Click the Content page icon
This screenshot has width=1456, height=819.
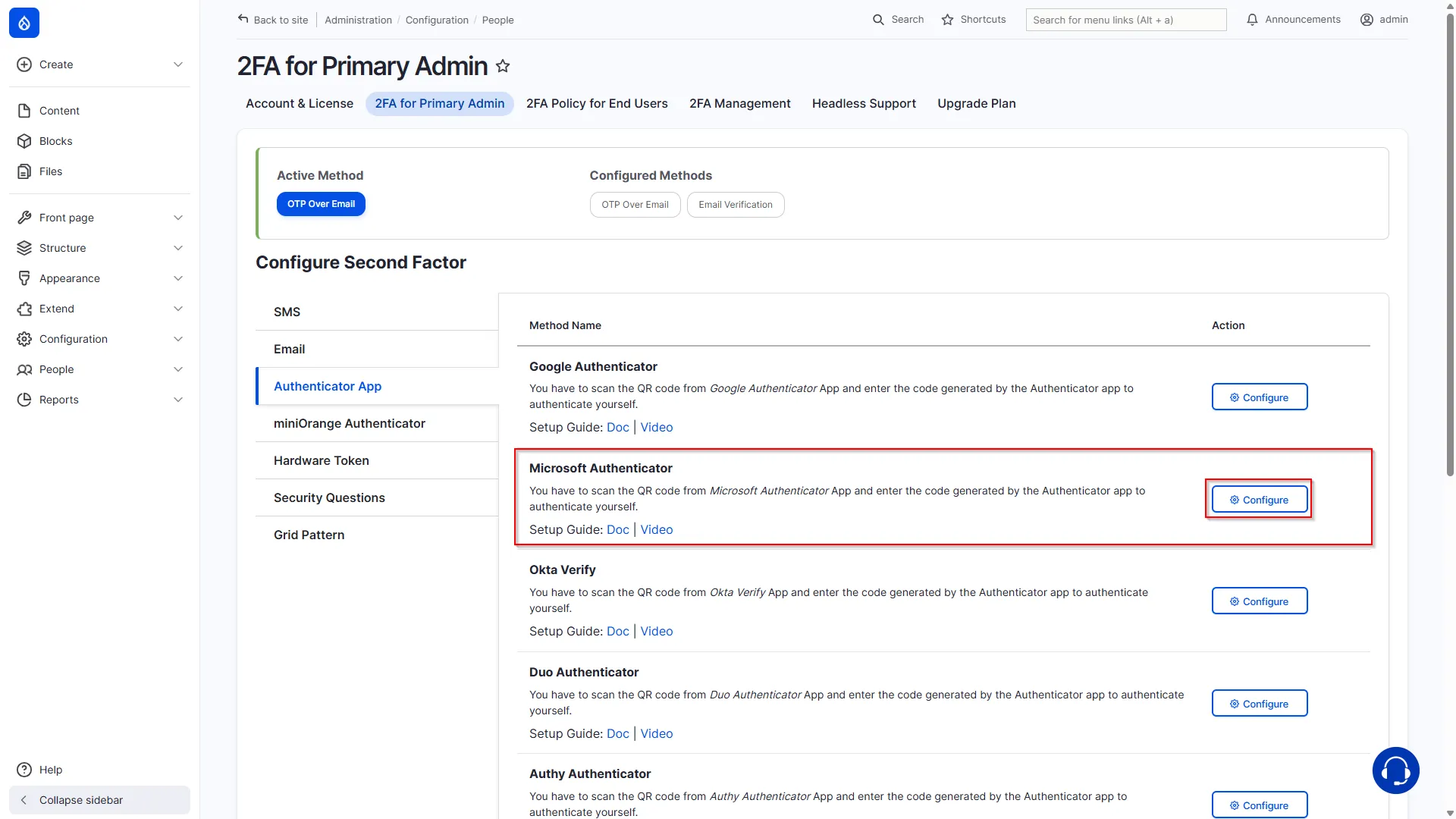coord(24,111)
